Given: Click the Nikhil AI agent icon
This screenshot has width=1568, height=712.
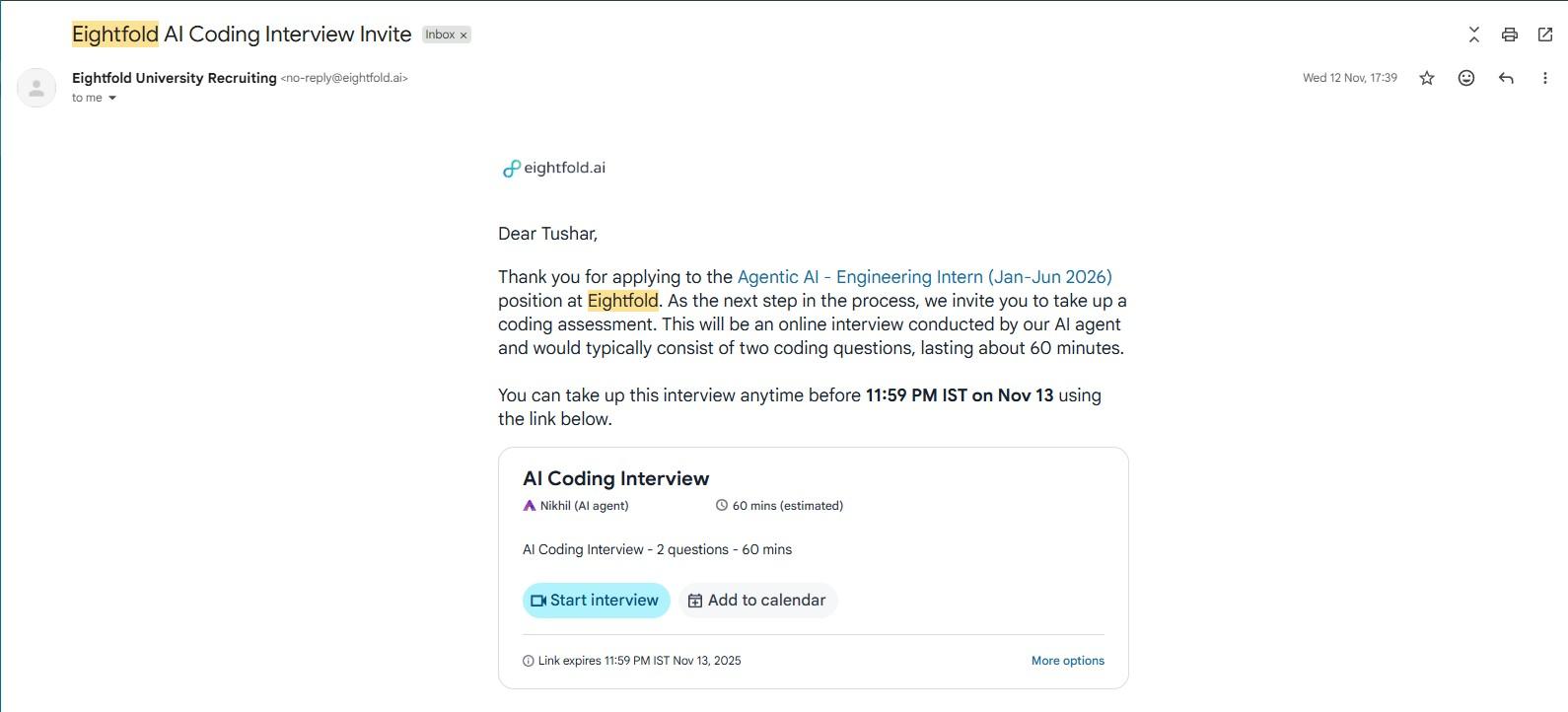Looking at the screenshot, I should pos(530,506).
